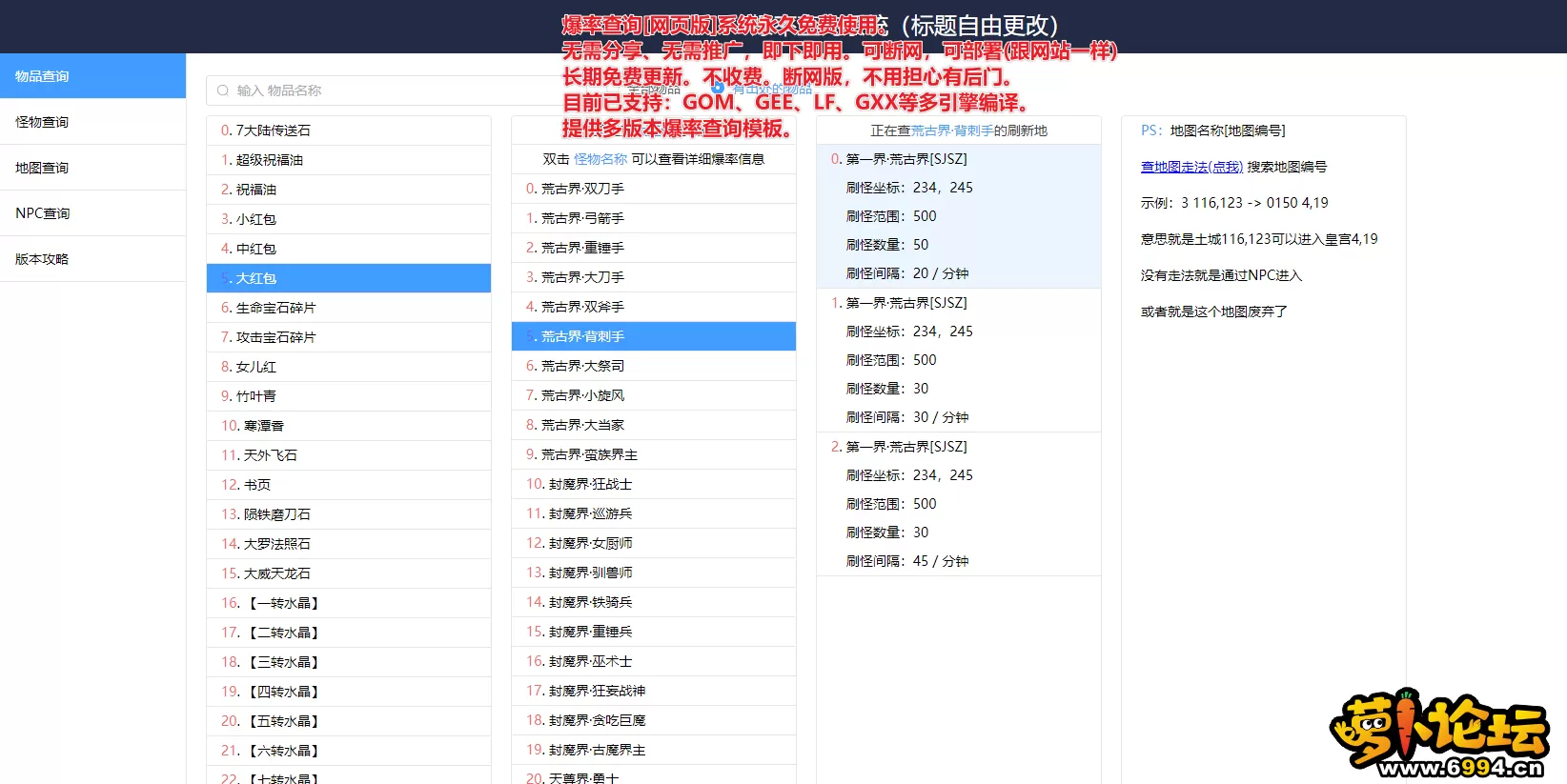1567x784 pixels.
Task: Select item 书页
Action: coord(349,485)
